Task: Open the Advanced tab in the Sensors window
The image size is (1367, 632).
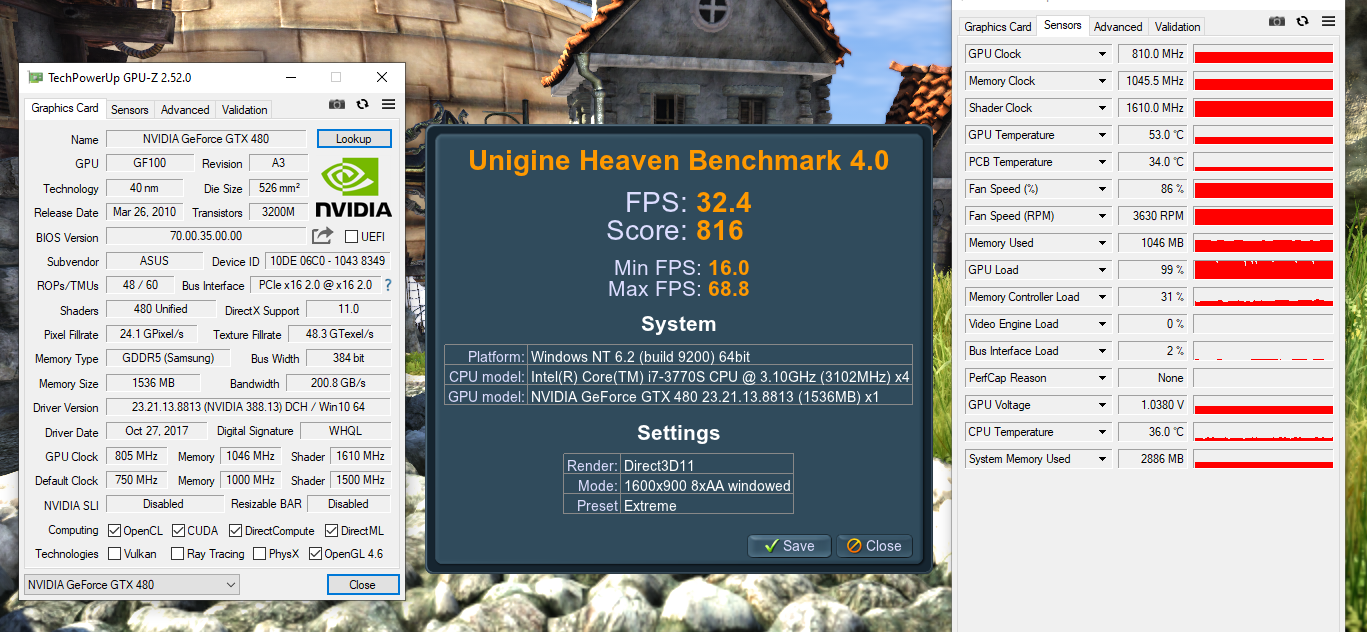Action: [x=1118, y=27]
